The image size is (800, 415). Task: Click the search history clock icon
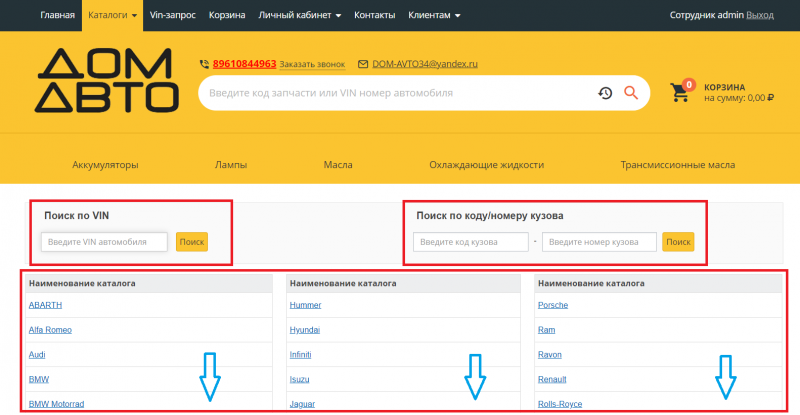[605, 93]
